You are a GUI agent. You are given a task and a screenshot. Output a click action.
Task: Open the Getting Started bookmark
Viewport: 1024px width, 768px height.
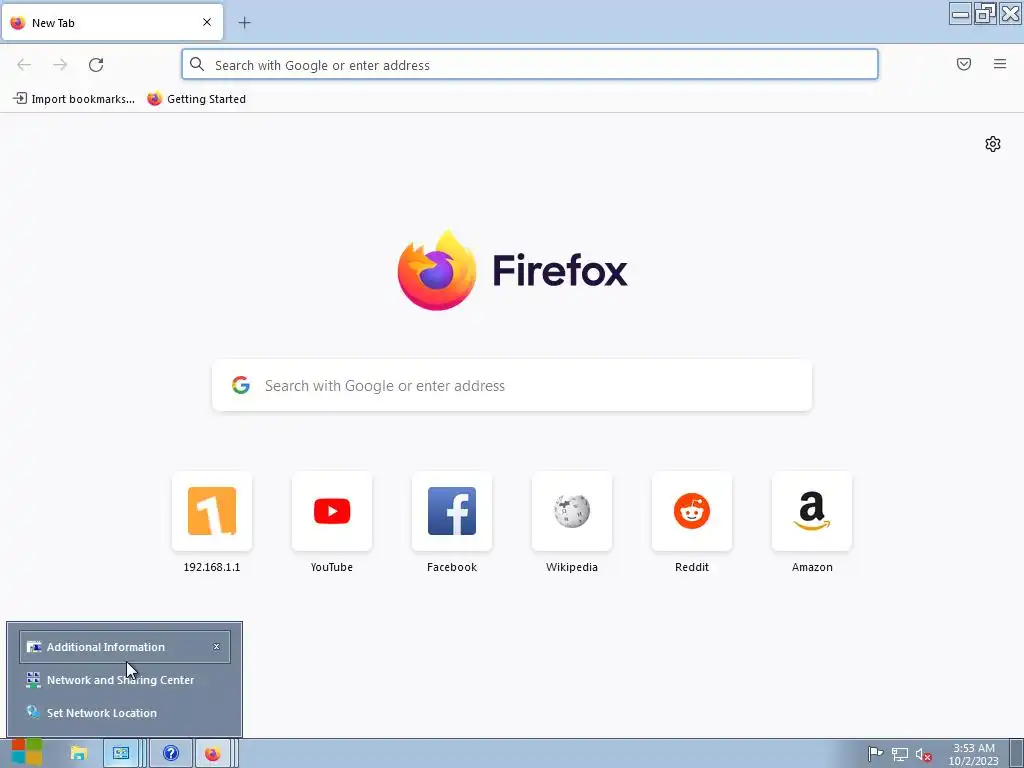coord(197,99)
